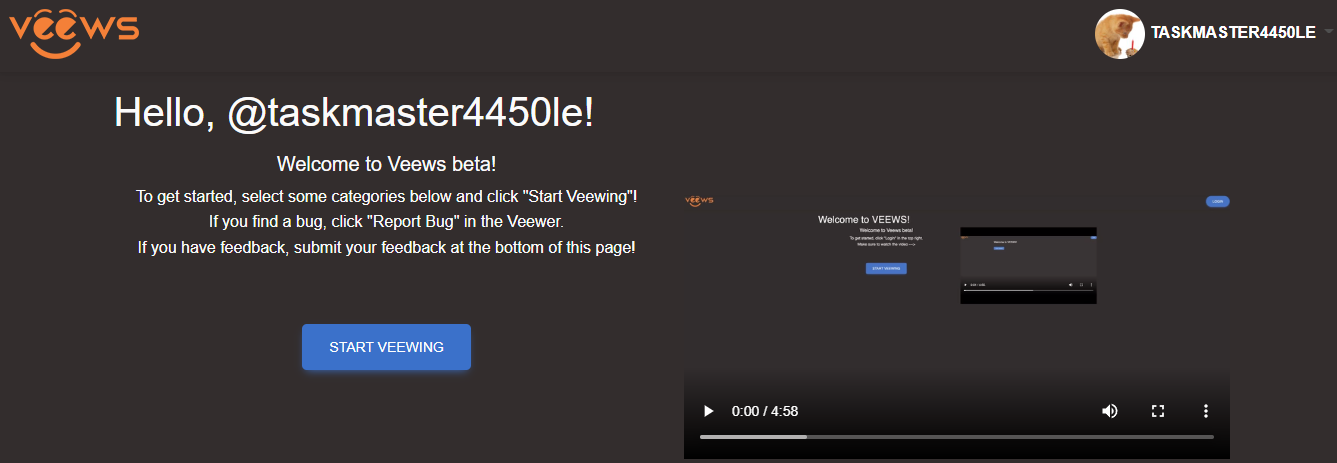1337x463 pixels.
Task: Open the cat profile avatar
Action: click(x=1120, y=34)
